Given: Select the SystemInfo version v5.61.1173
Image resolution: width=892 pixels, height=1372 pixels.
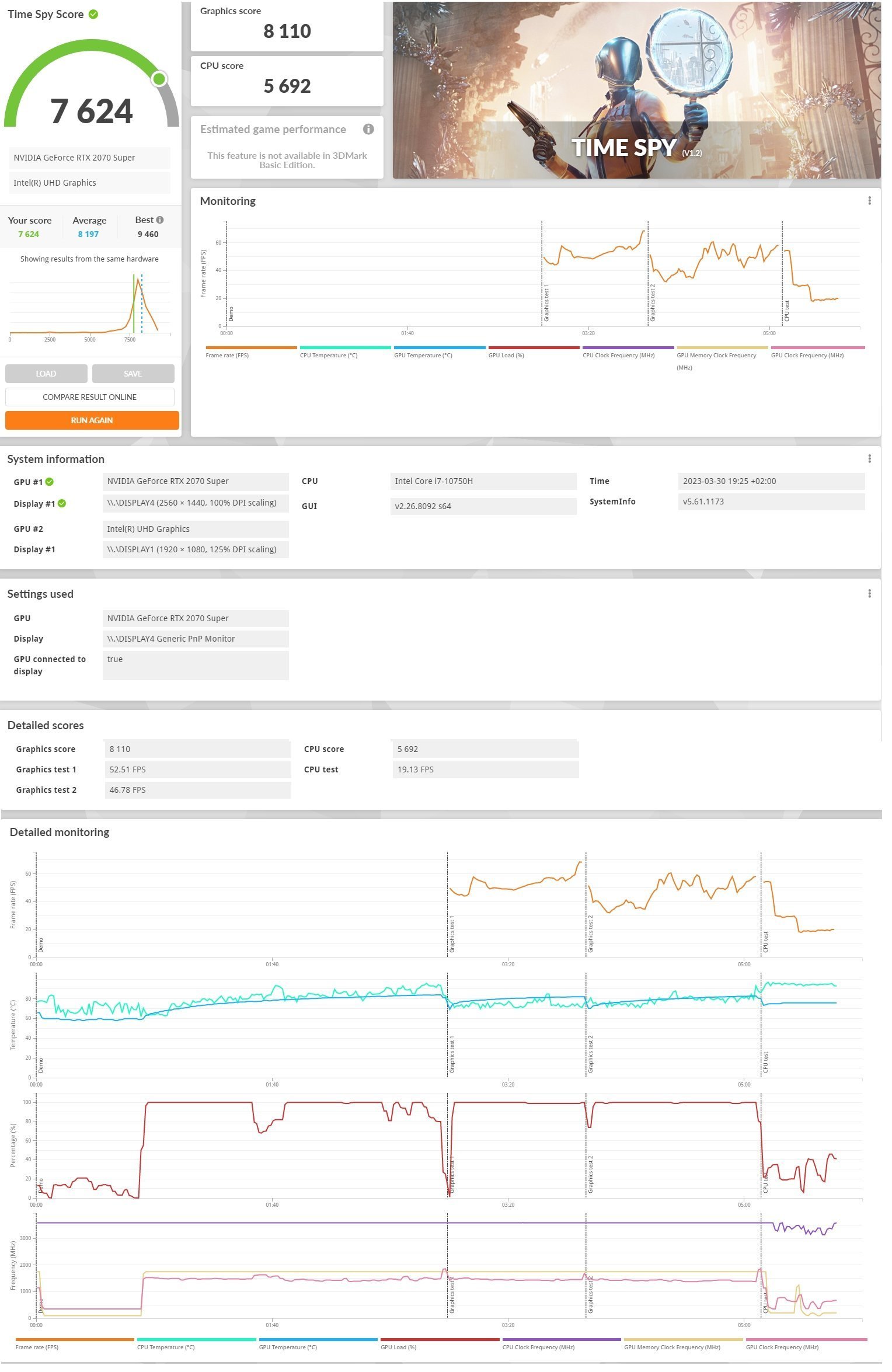Looking at the screenshot, I should (771, 502).
